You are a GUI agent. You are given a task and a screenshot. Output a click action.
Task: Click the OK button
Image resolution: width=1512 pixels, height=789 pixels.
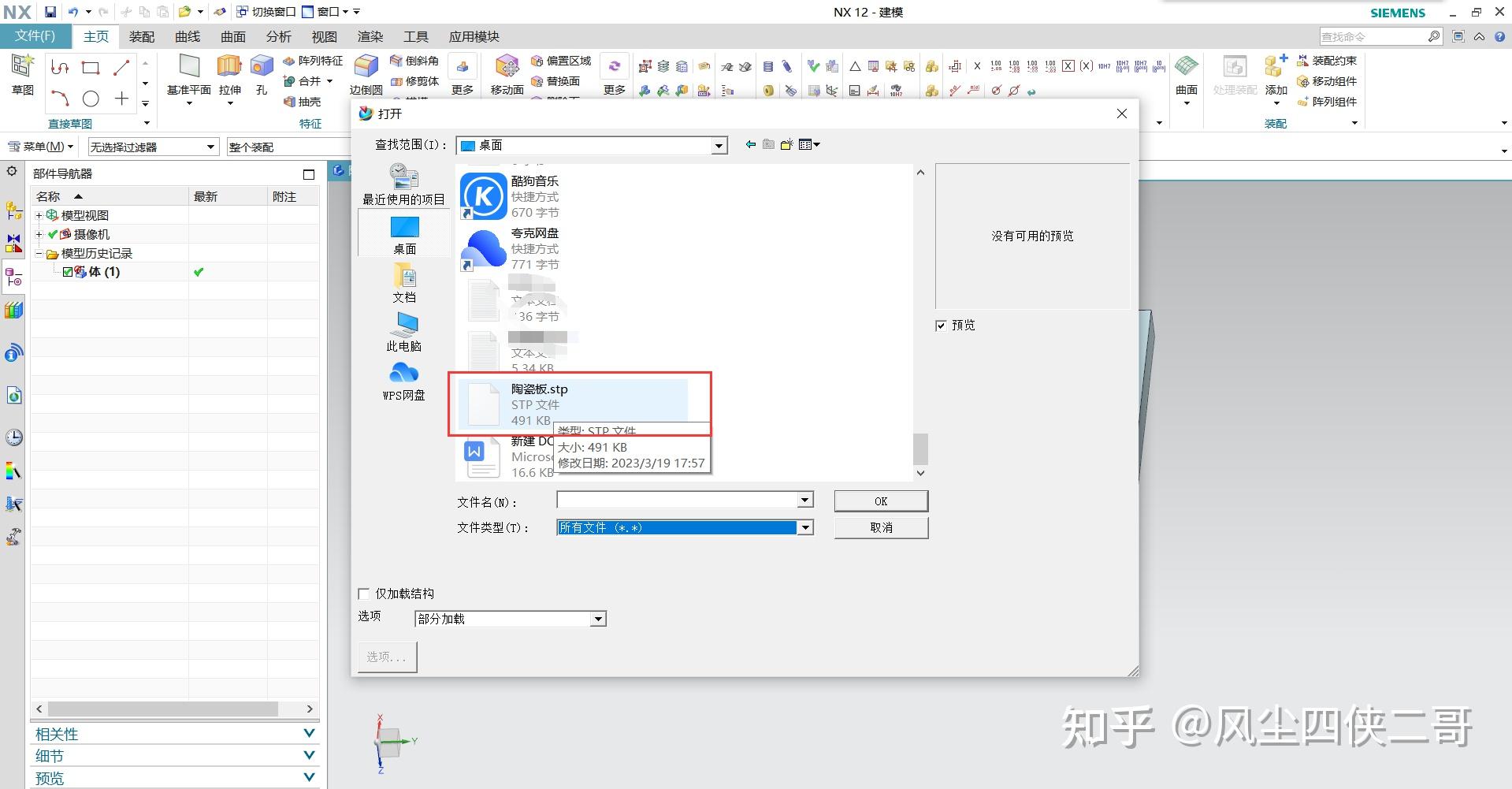[880, 501]
